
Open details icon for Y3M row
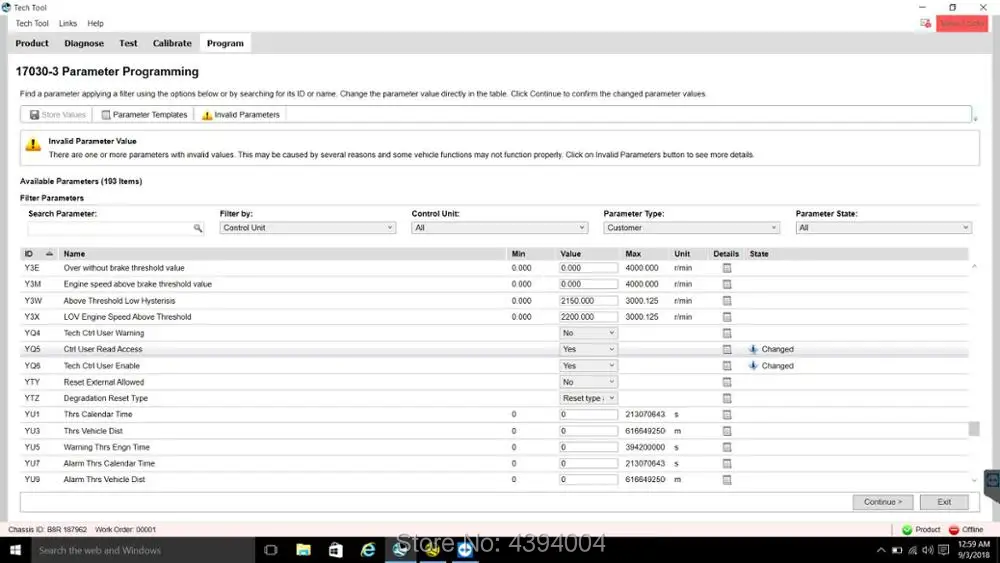(726, 284)
